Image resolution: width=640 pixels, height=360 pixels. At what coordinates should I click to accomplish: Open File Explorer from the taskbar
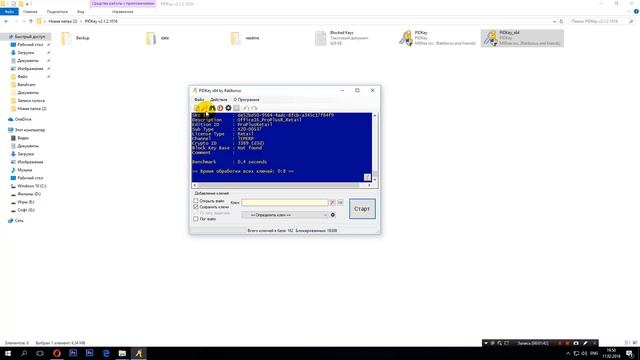tap(122, 353)
